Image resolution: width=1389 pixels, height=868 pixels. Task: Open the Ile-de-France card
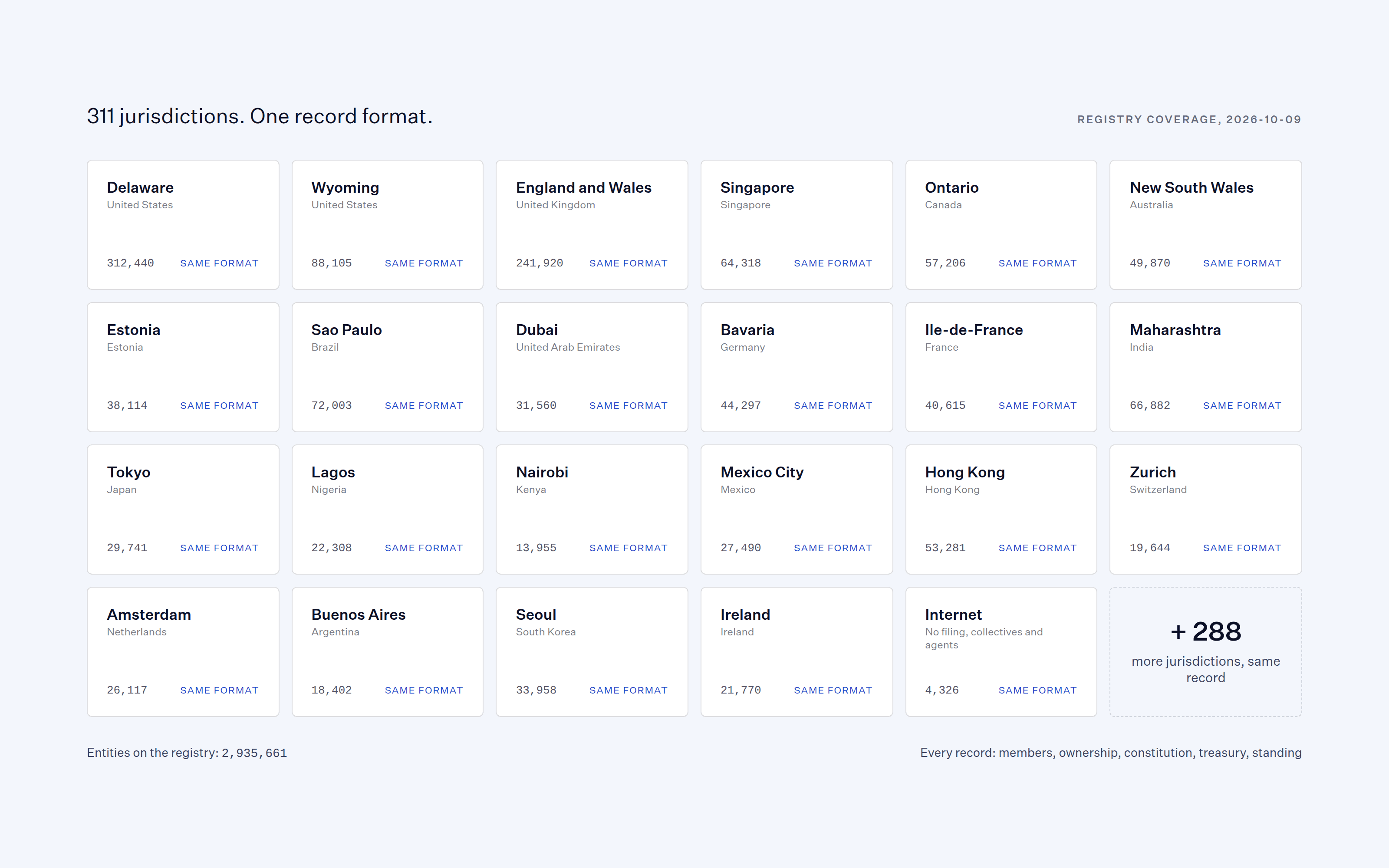pyautogui.click(x=1001, y=367)
